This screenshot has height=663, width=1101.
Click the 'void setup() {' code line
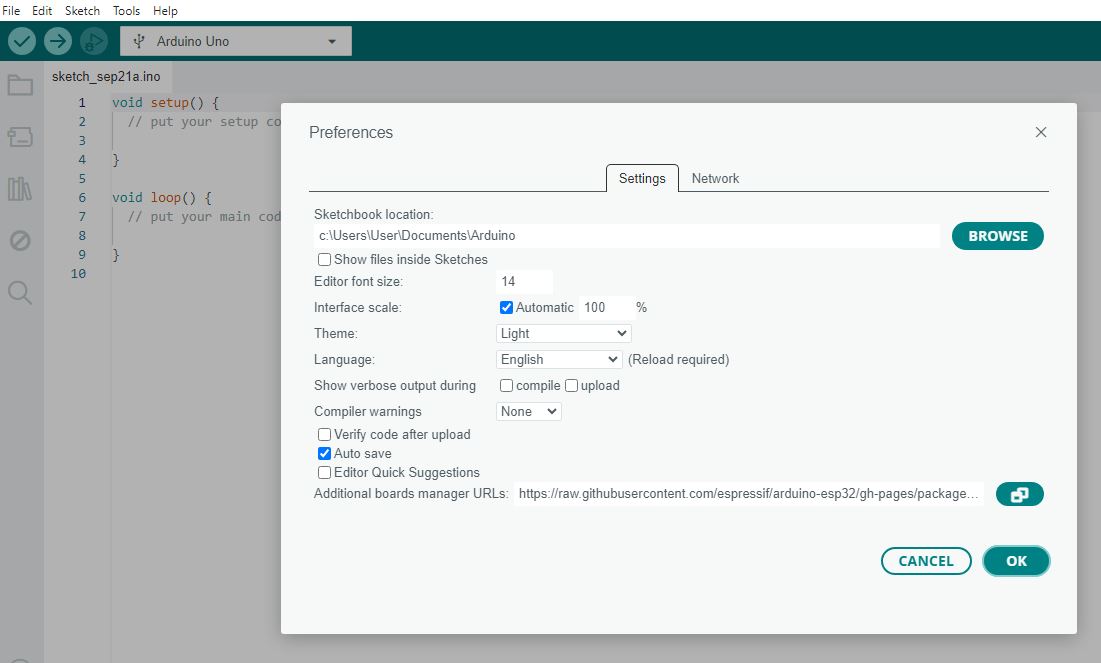tap(166, 103)
